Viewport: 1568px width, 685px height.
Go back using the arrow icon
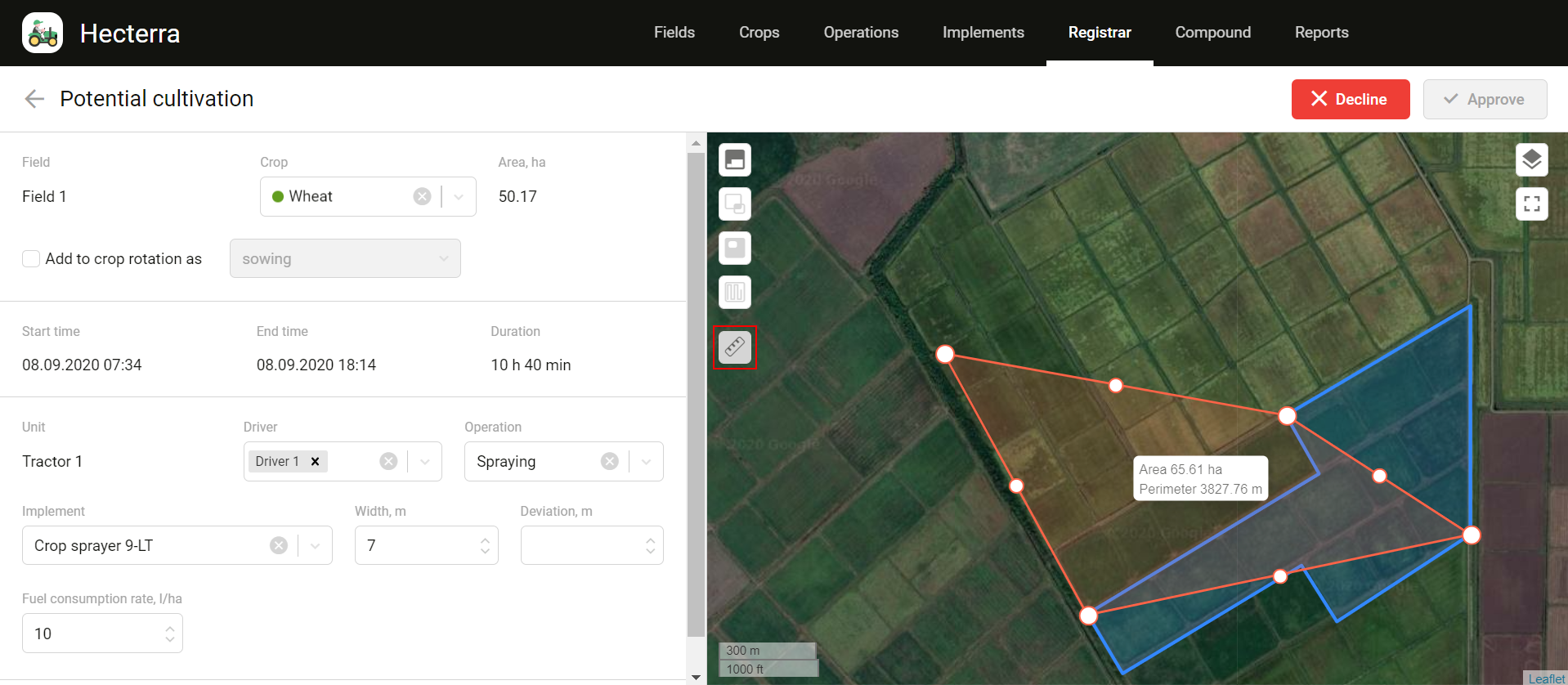[x=34, y=99]
